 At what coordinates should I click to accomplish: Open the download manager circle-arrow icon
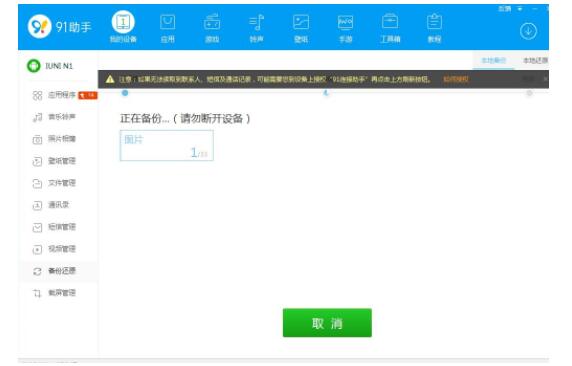528,31
